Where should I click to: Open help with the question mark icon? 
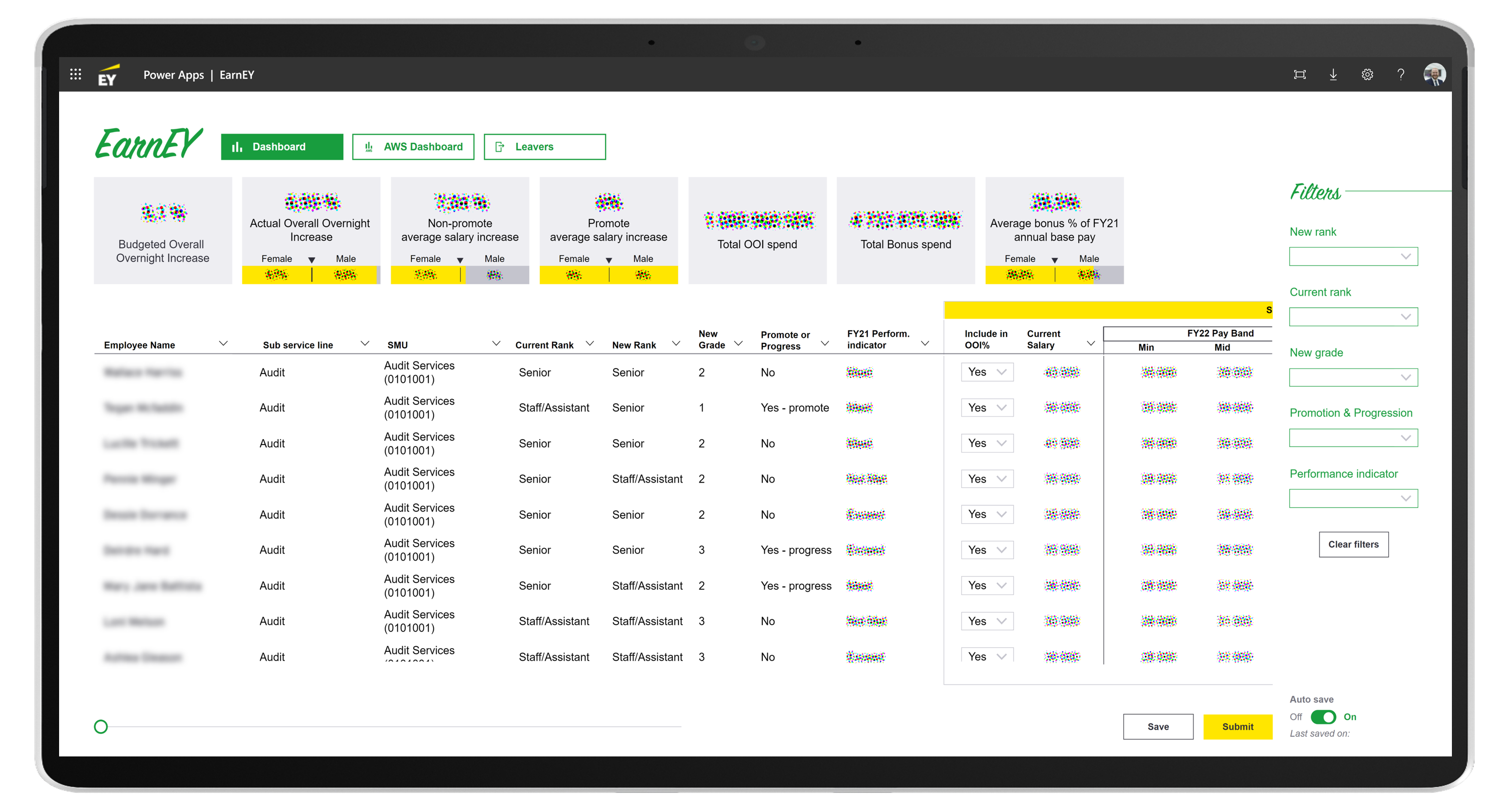[x=1401, y=75]
